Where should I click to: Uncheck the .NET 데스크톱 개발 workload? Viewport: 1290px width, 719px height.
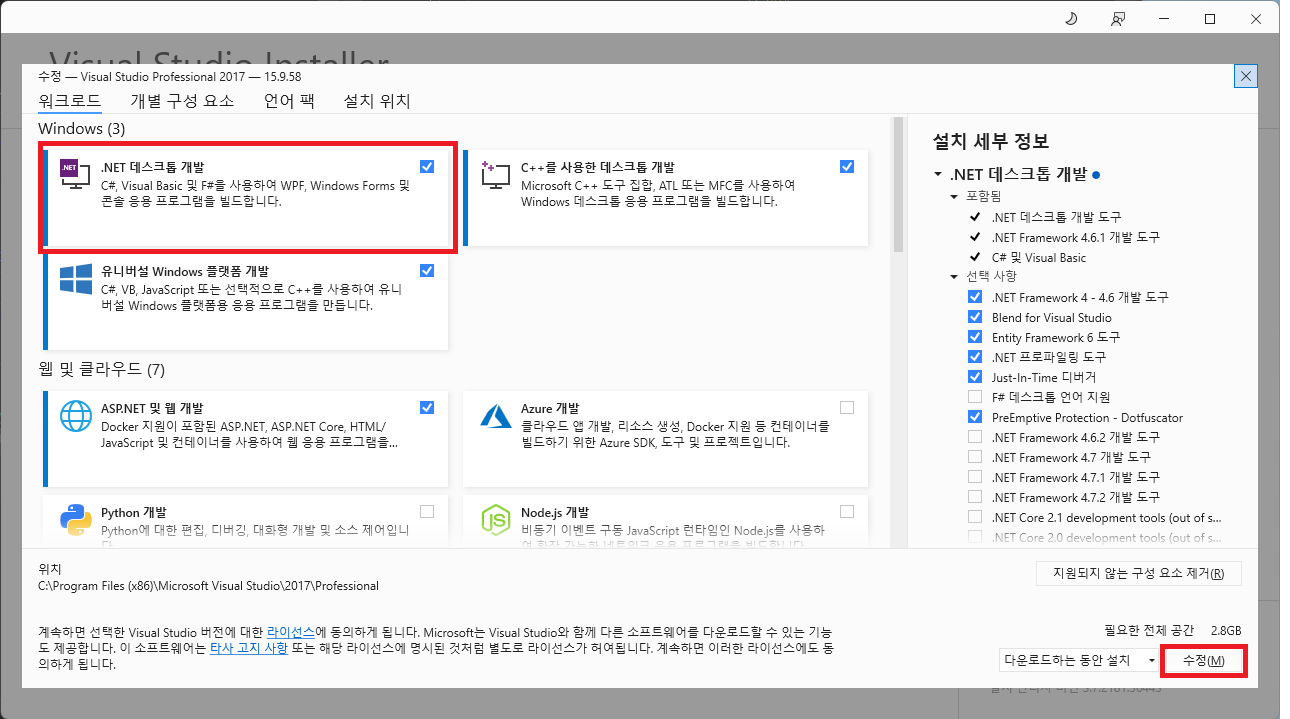tap(427, 166)
